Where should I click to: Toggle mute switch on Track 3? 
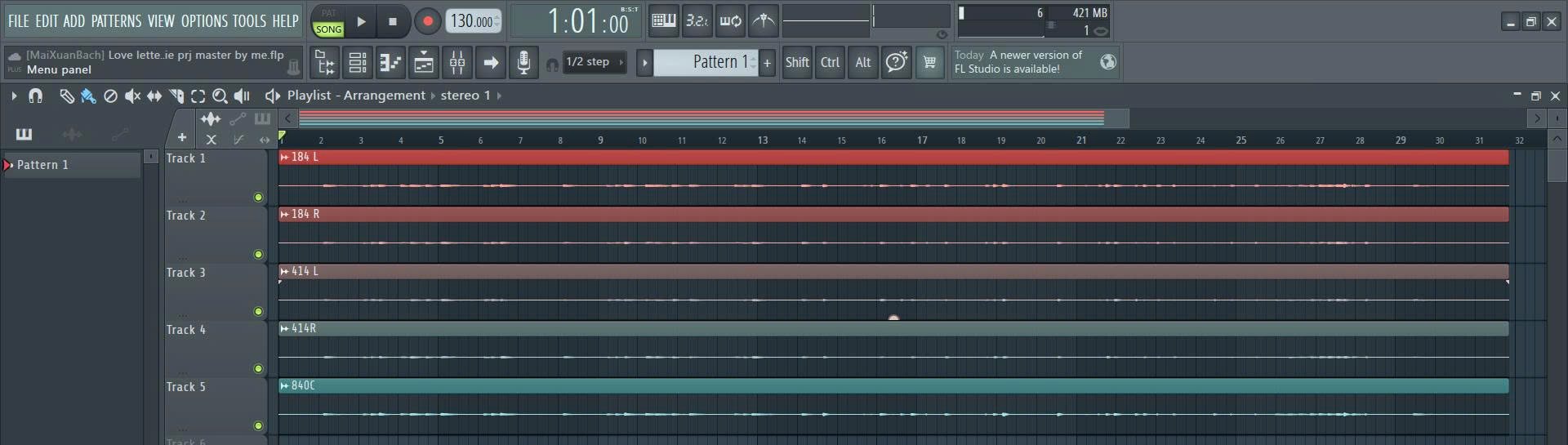(x=258, y=311)
